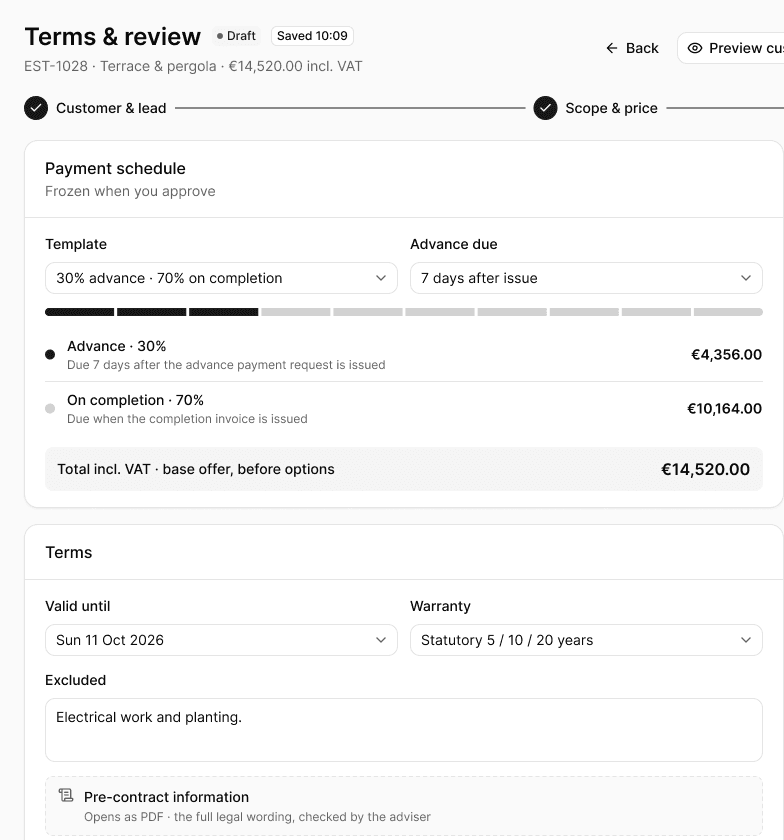
Task: Click the €14,520.00 total amount in the total row
Action: click(705, 469)
